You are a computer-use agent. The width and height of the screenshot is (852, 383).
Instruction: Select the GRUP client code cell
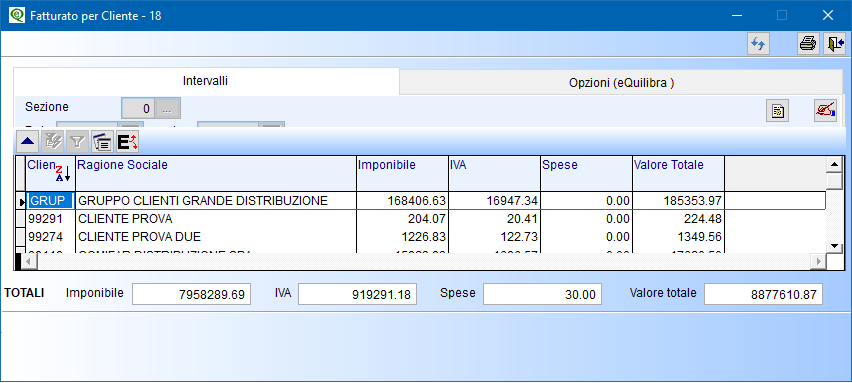point(51,201)
